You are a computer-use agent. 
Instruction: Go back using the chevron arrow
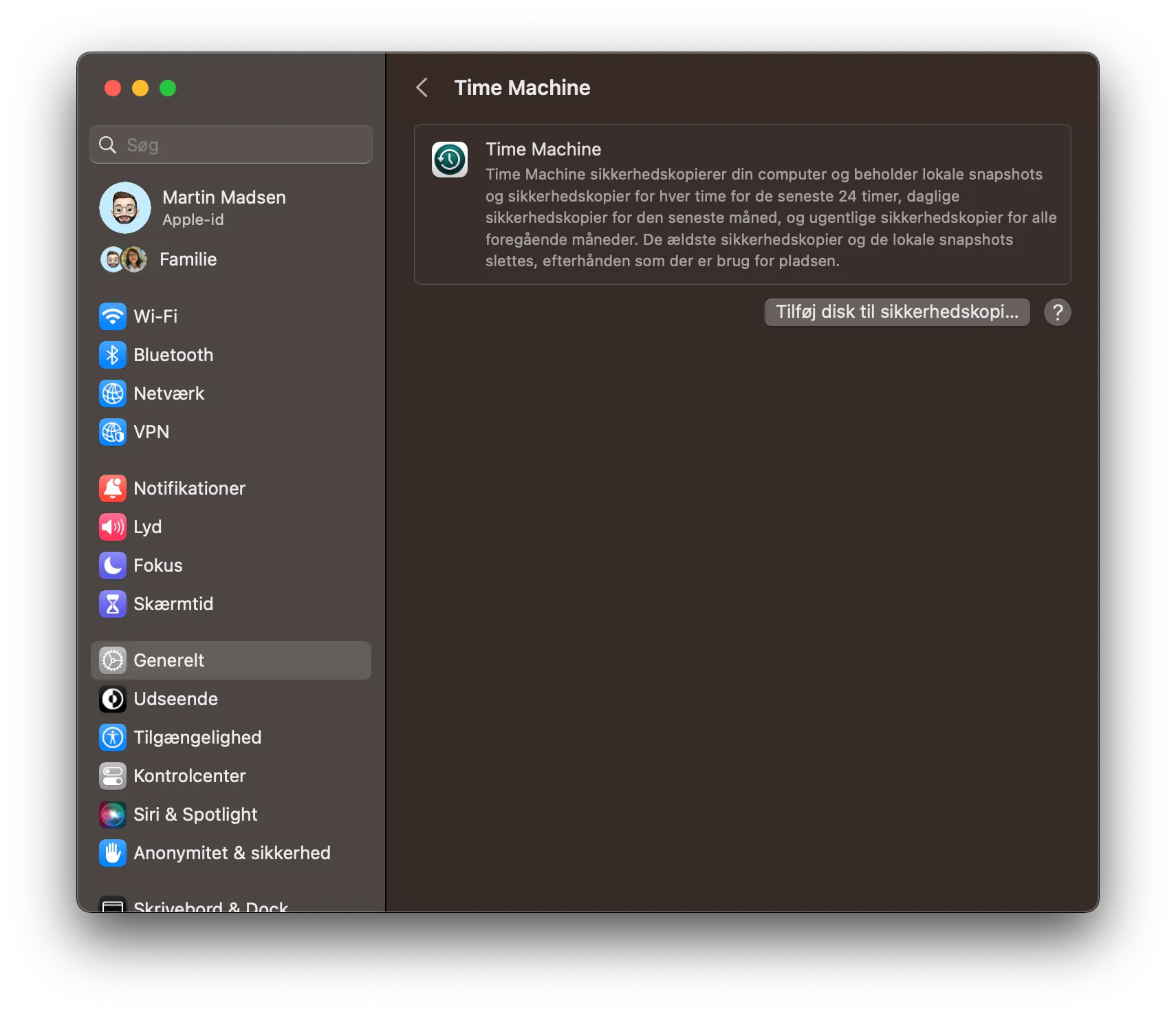click(422, 87)
